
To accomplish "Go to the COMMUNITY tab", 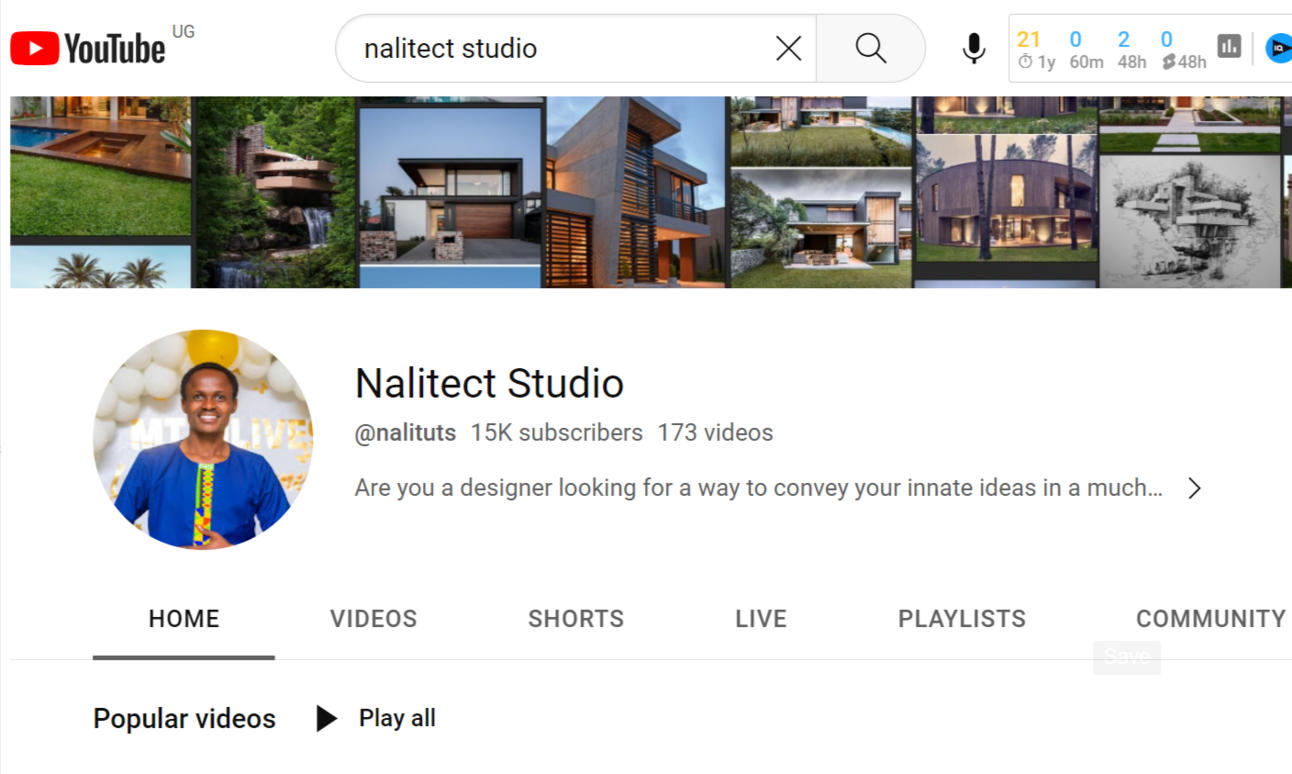I will pos(1210,618).
